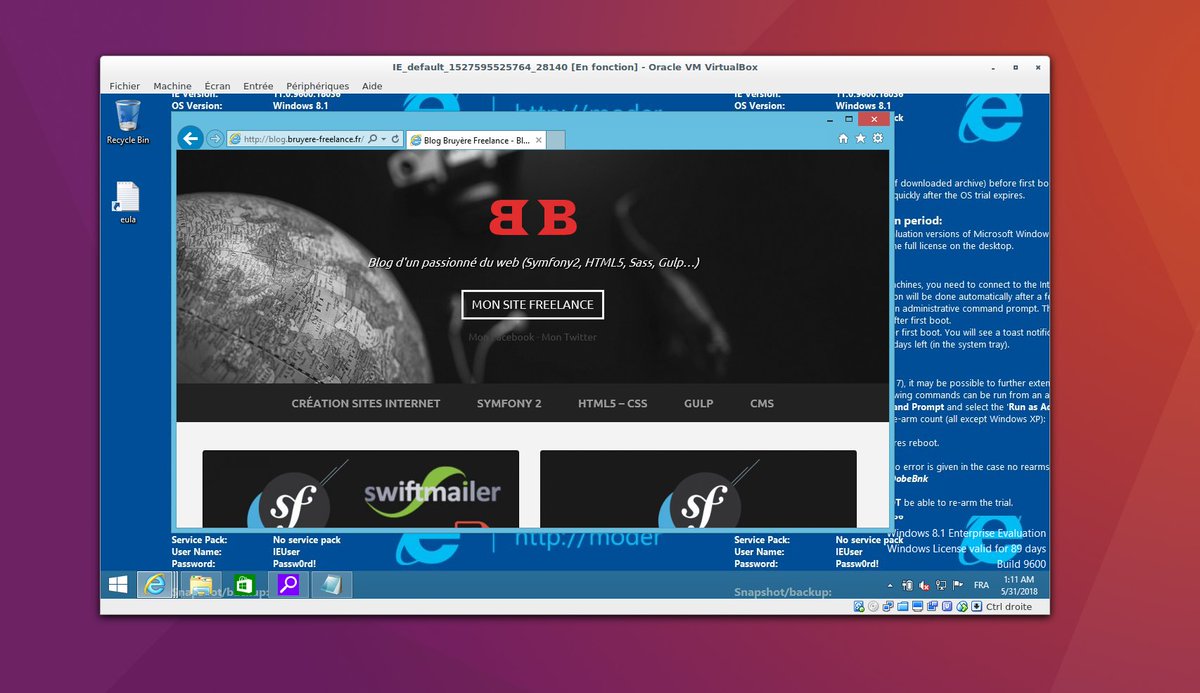Open GULP navigation item
1200x693 pixels.
(x=699, y=403)
